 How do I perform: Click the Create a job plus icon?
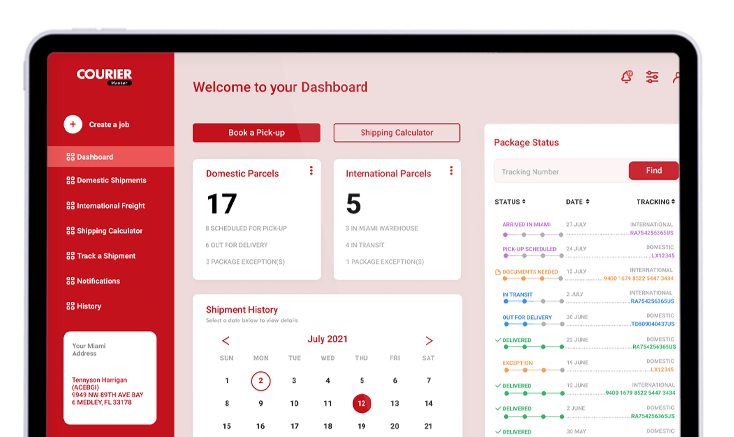(x=73, y=124)
